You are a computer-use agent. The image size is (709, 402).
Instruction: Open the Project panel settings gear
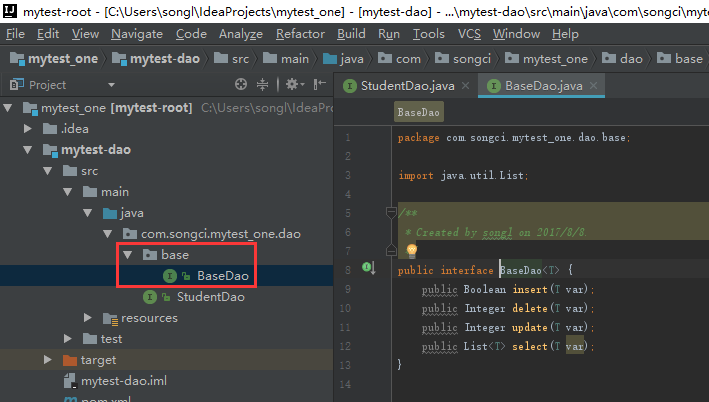(293, 84)
